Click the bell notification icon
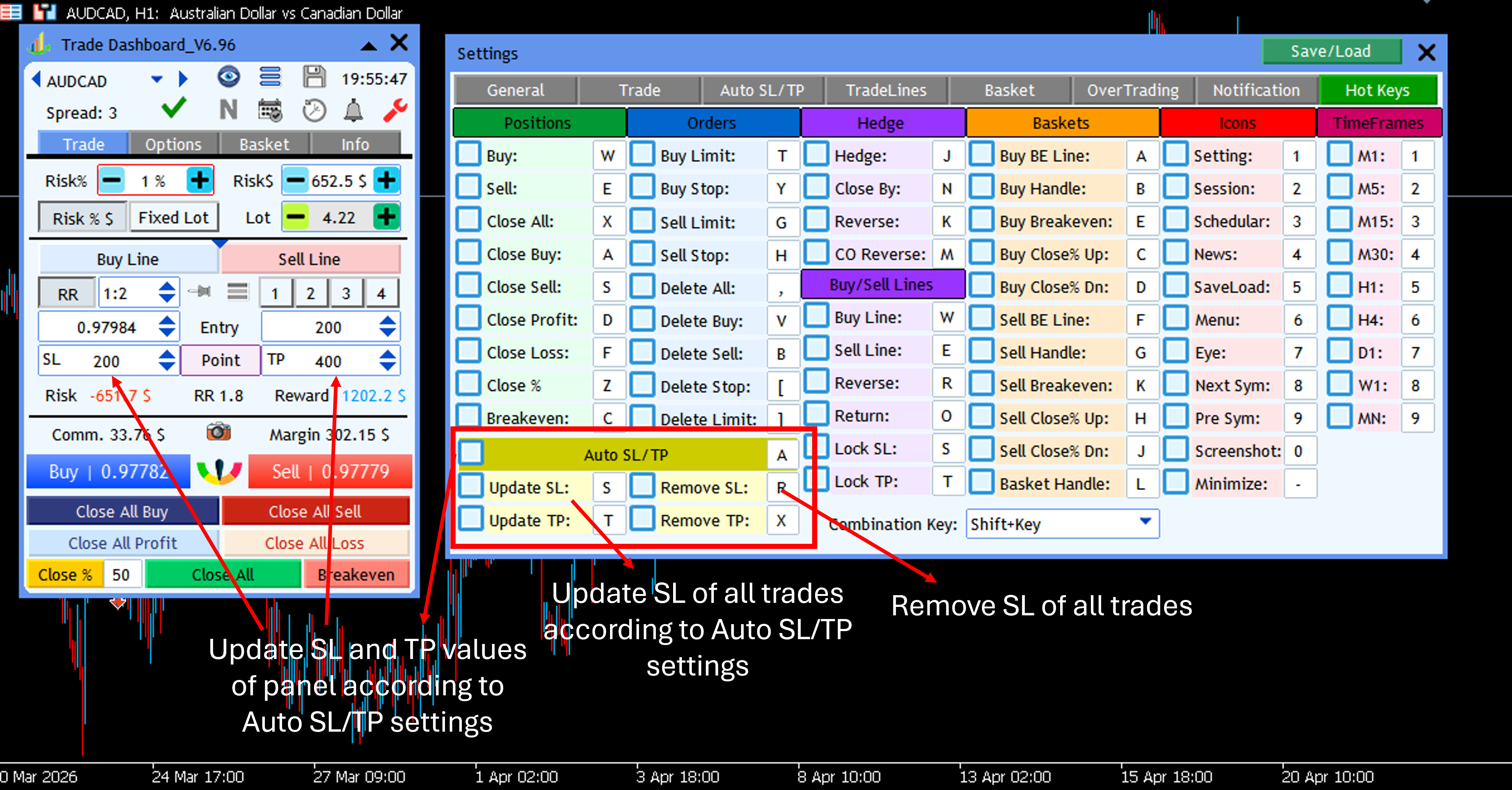The width and height of the screenshot is (1512, 790). (x=353, y=110)
